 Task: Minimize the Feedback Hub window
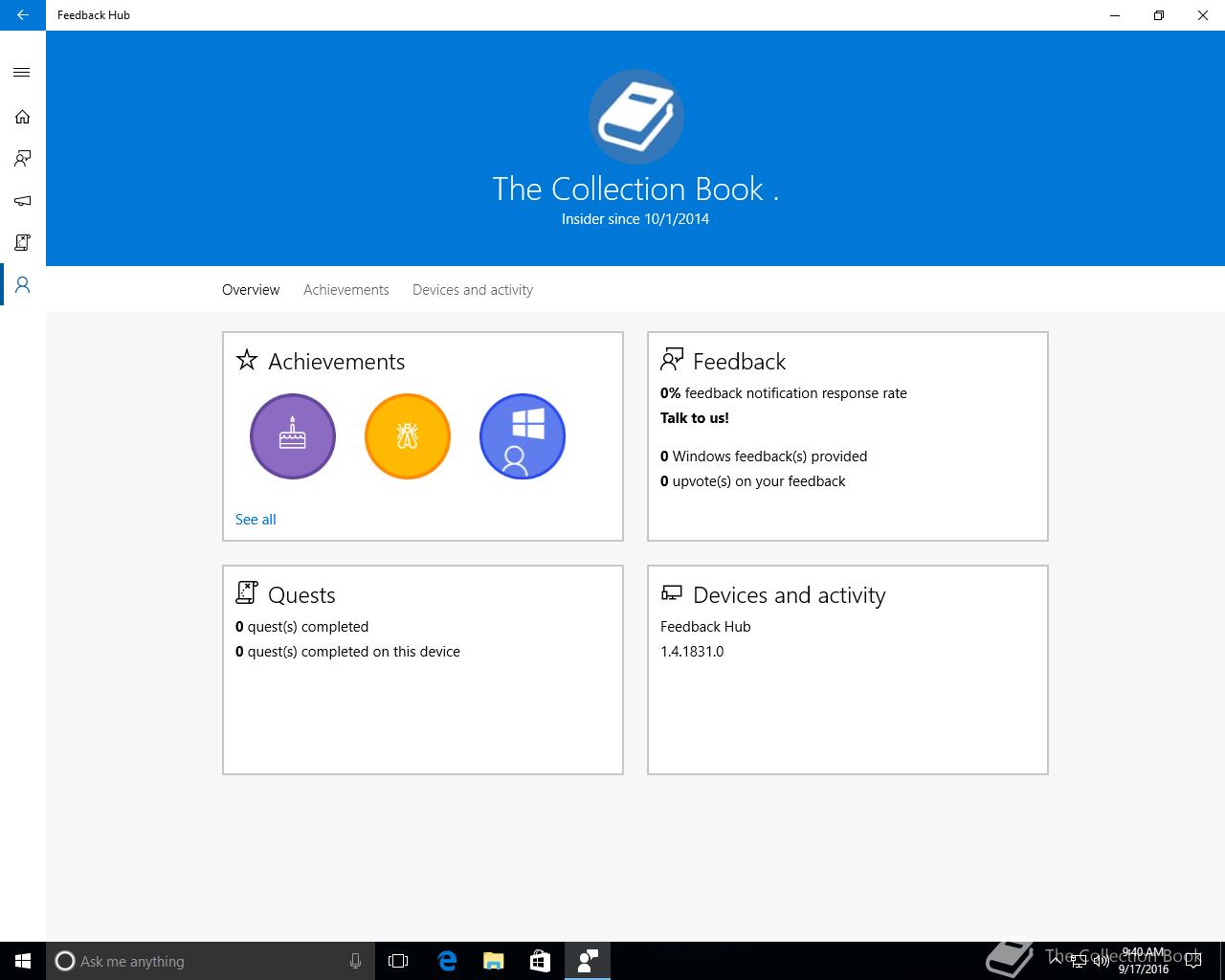coord(1115,15)
